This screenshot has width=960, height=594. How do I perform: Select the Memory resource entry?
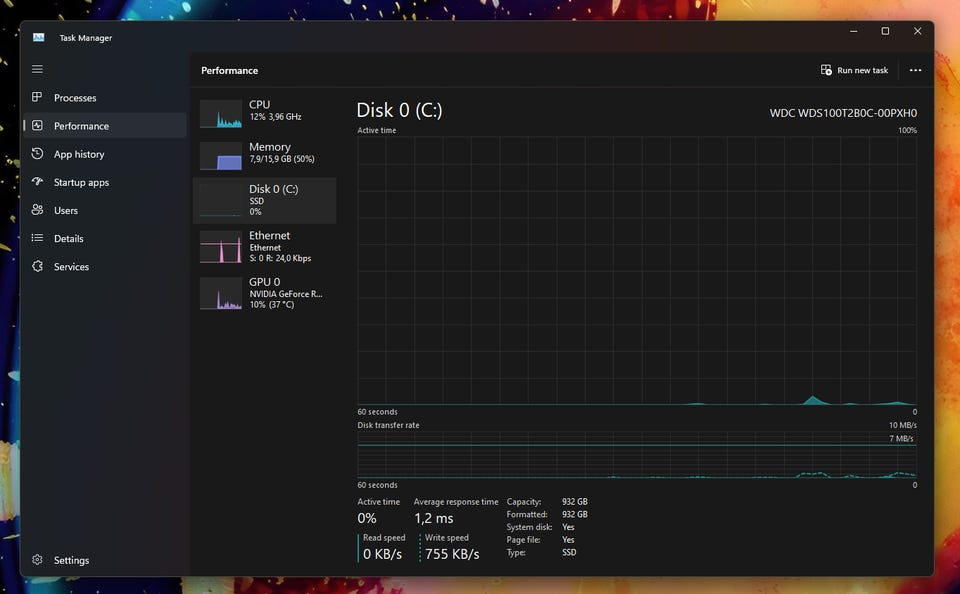pyautogui.click(x=264, y=153)
